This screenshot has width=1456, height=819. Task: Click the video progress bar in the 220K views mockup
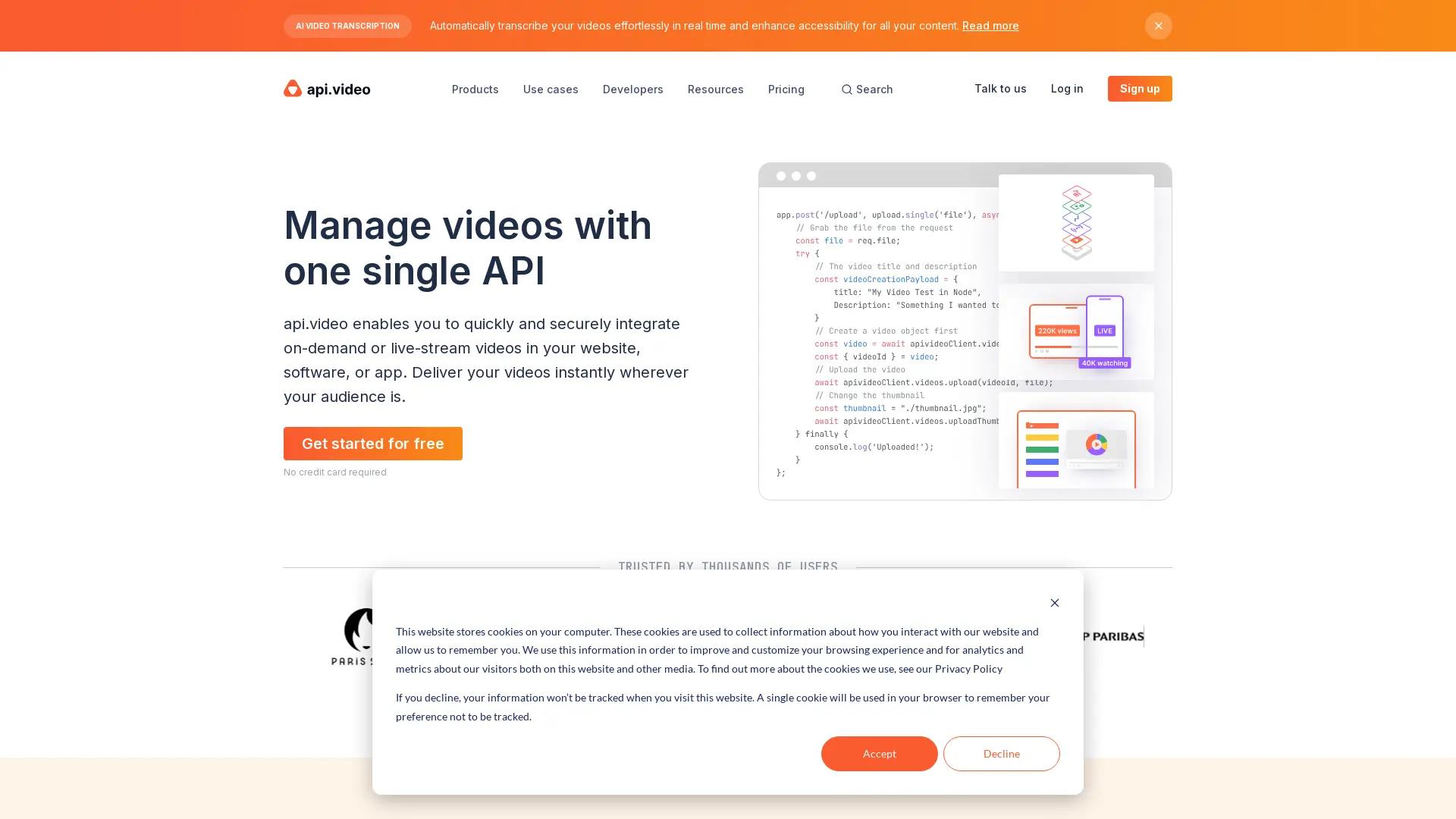pyautogui.click(x=1060, y=347)
